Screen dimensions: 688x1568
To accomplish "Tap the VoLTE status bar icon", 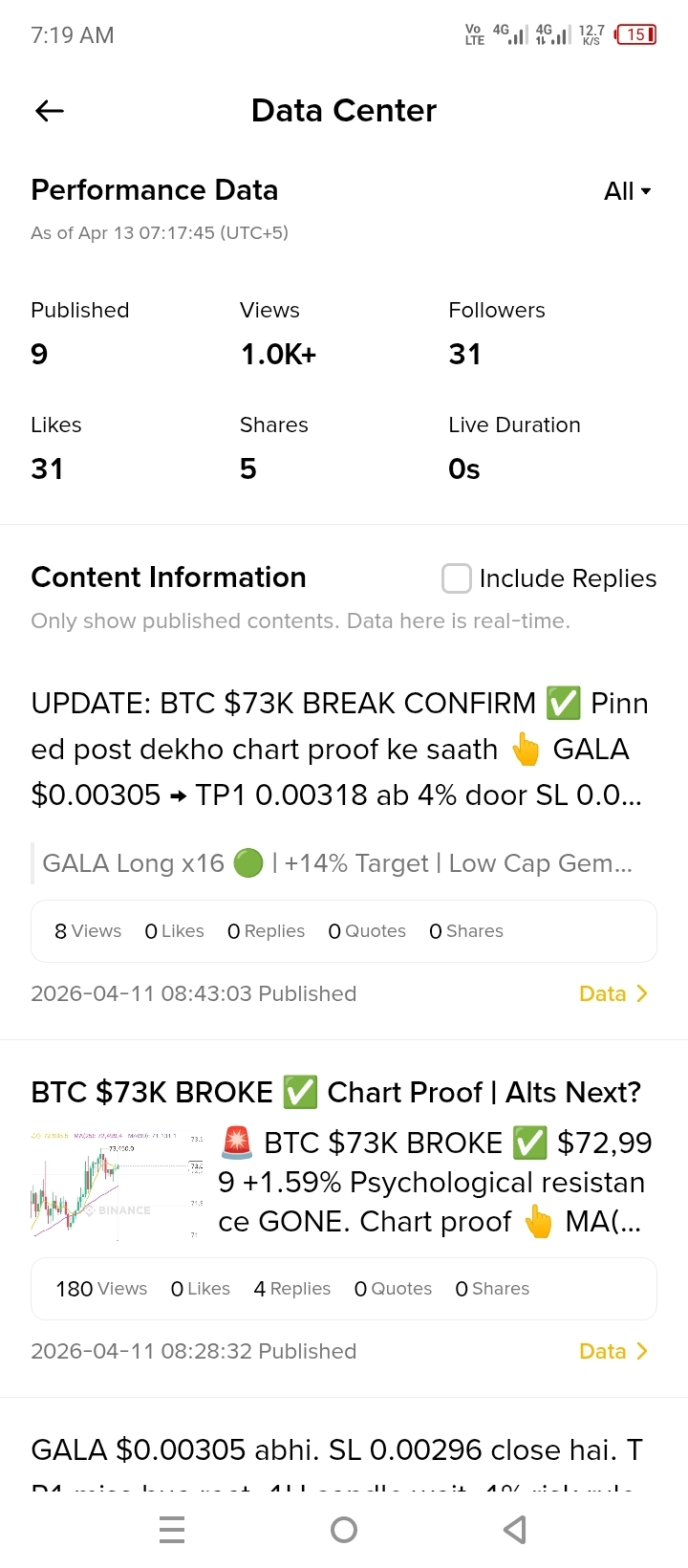I will coord(475,35).
